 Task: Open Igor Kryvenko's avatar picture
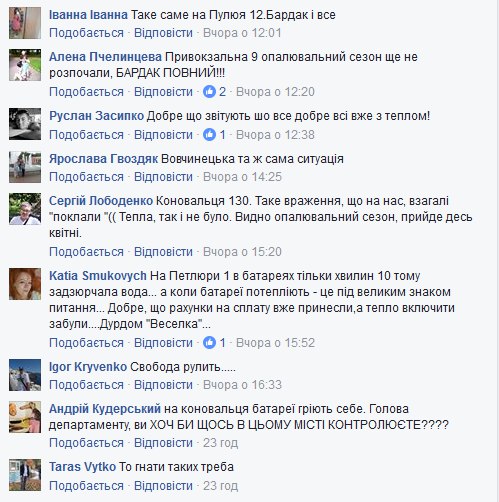pyautogui.click(x=25, y=375)
